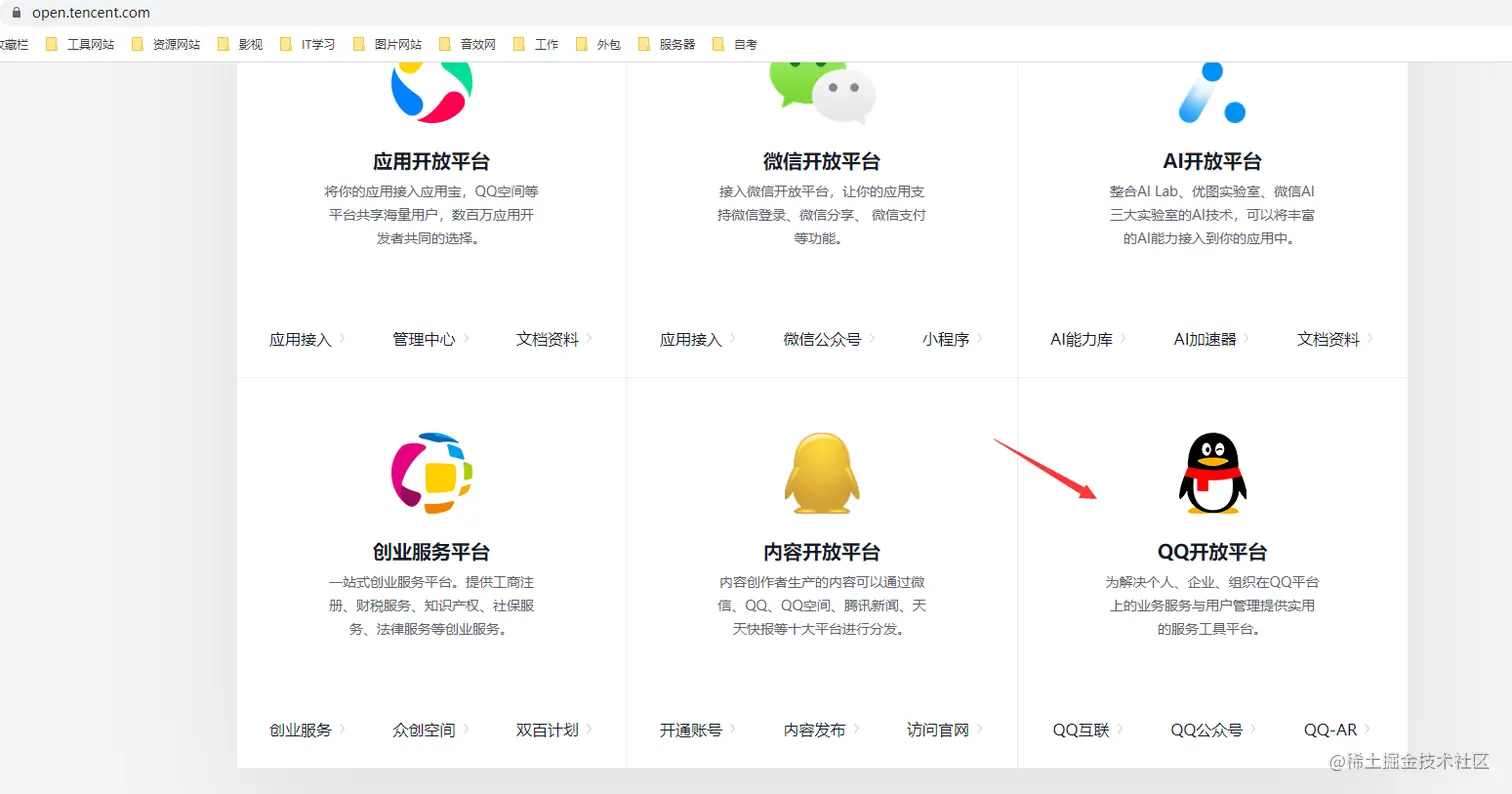Click the 创业服务平台 heading
Screen dimensions: 1512x794
point(431,552)
